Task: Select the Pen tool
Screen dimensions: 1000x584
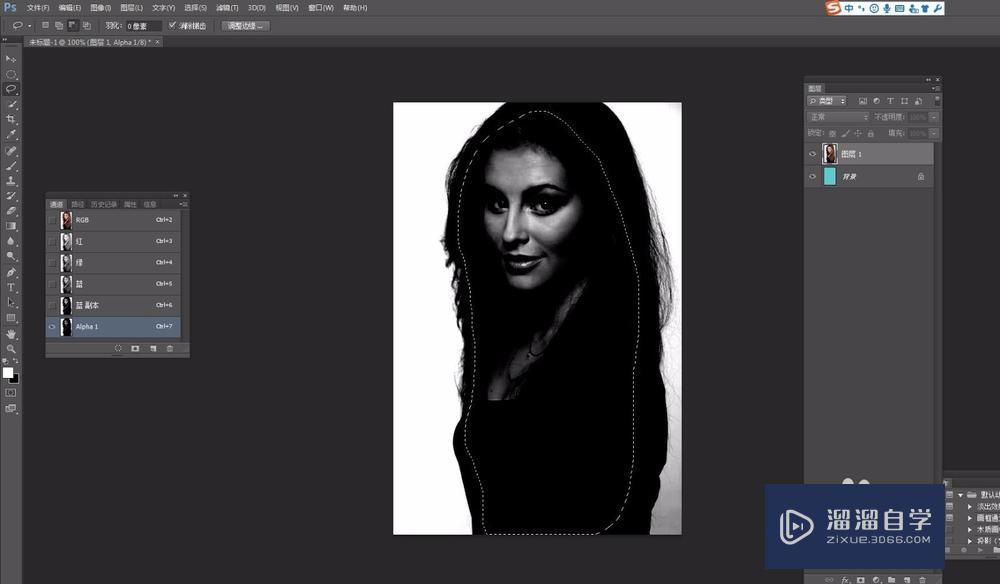Action: [11, 273]
